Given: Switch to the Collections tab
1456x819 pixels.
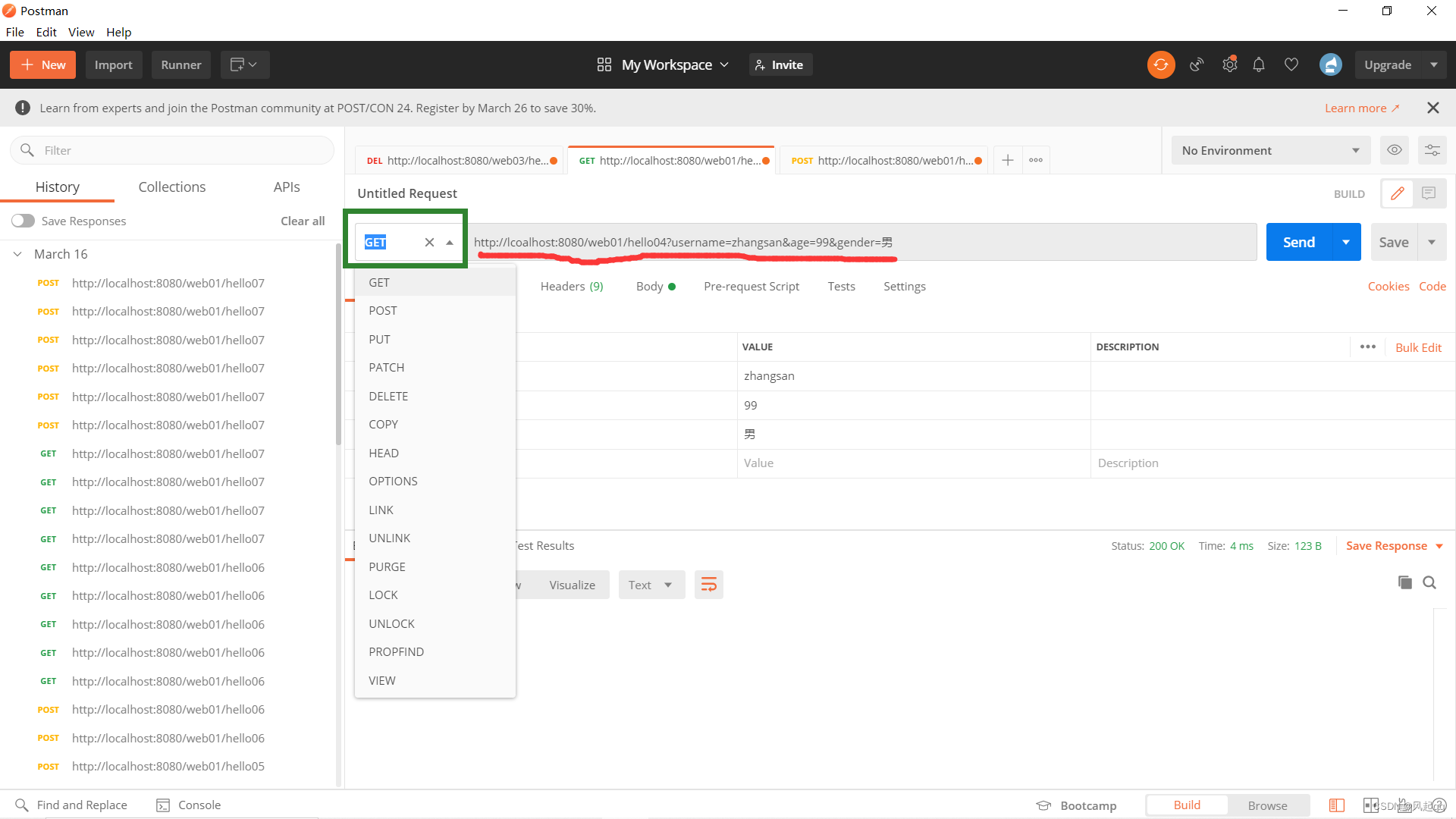Looking at the screenshot, I should (171, 187).
